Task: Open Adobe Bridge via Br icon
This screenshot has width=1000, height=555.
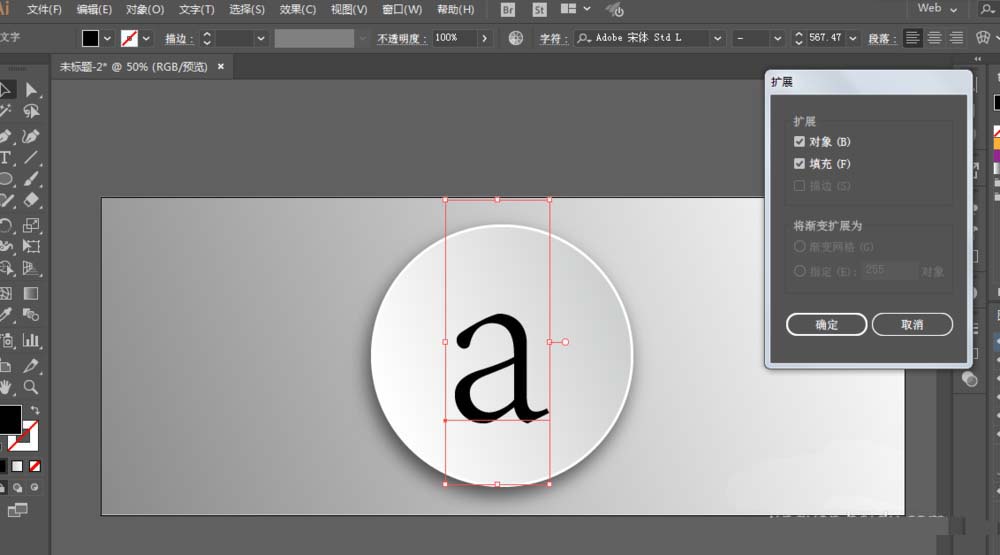Action: tap(508, 10)
